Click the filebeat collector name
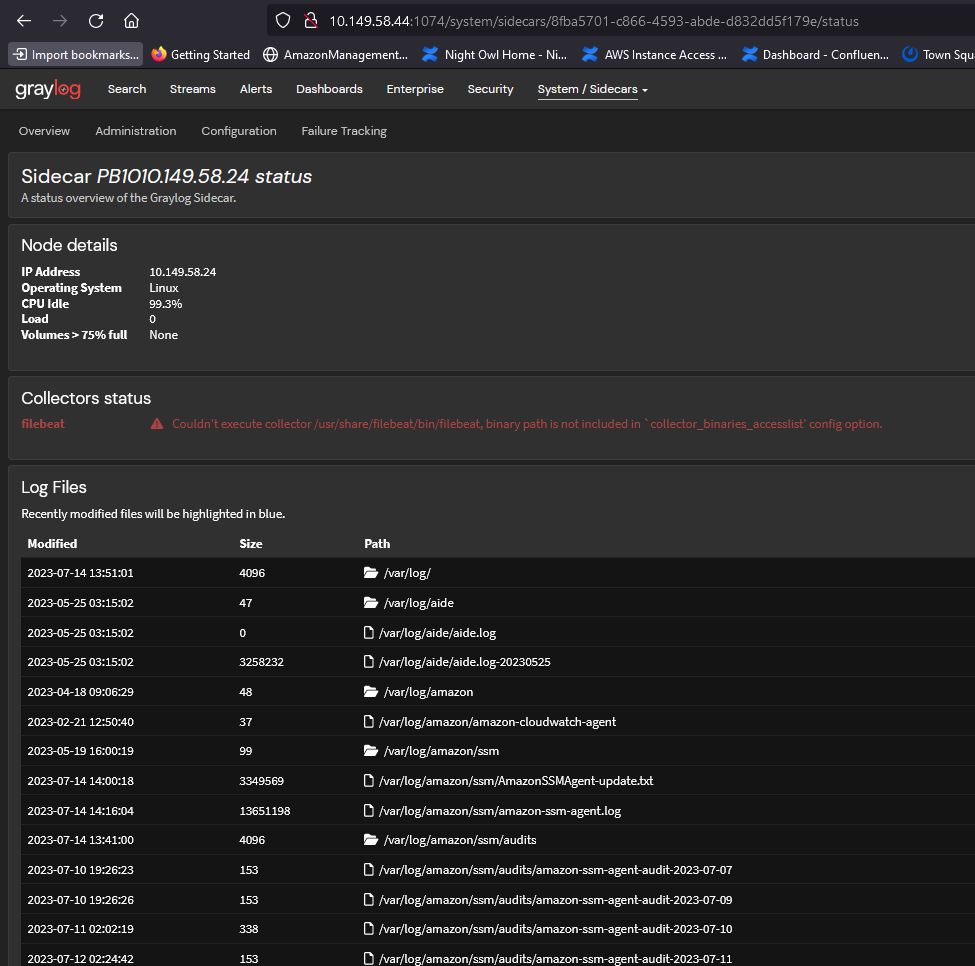 pyautogui.click(x=43, y=424)
